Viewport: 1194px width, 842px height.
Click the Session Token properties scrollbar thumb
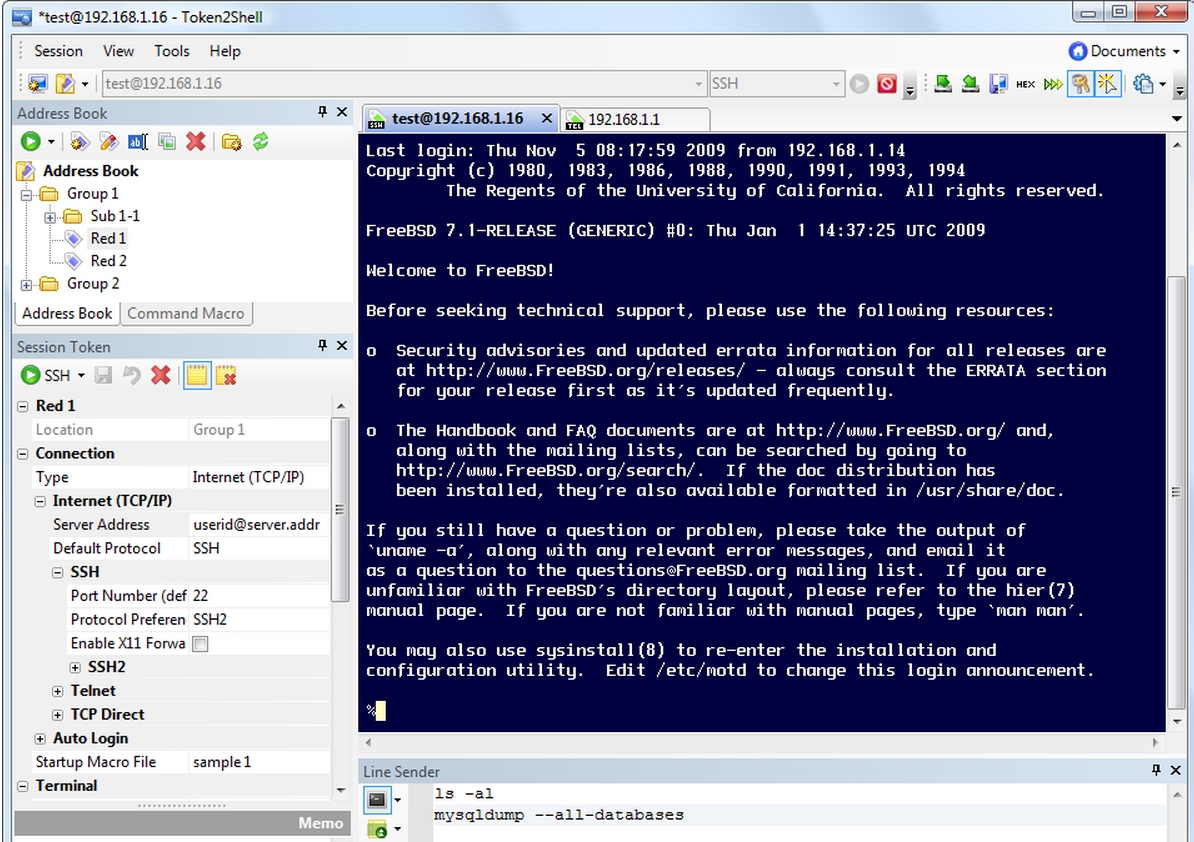tap(340, 509)
